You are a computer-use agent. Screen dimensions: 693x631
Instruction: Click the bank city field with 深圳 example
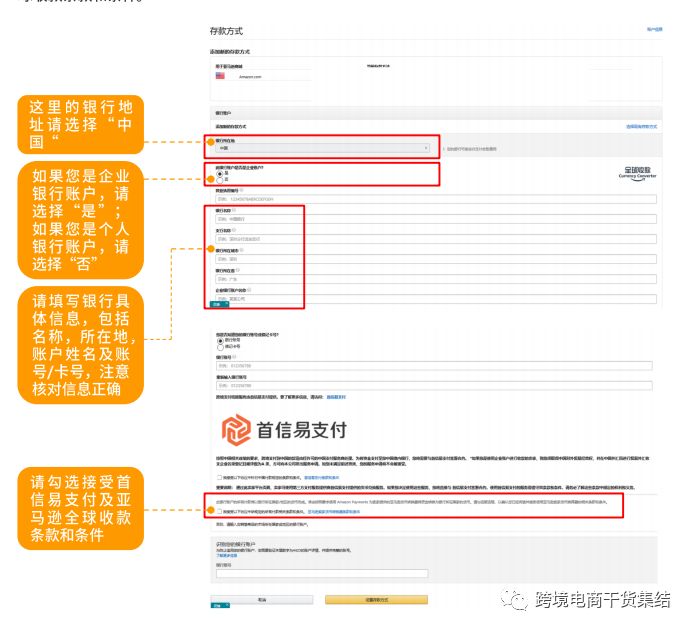click(436, 259)
